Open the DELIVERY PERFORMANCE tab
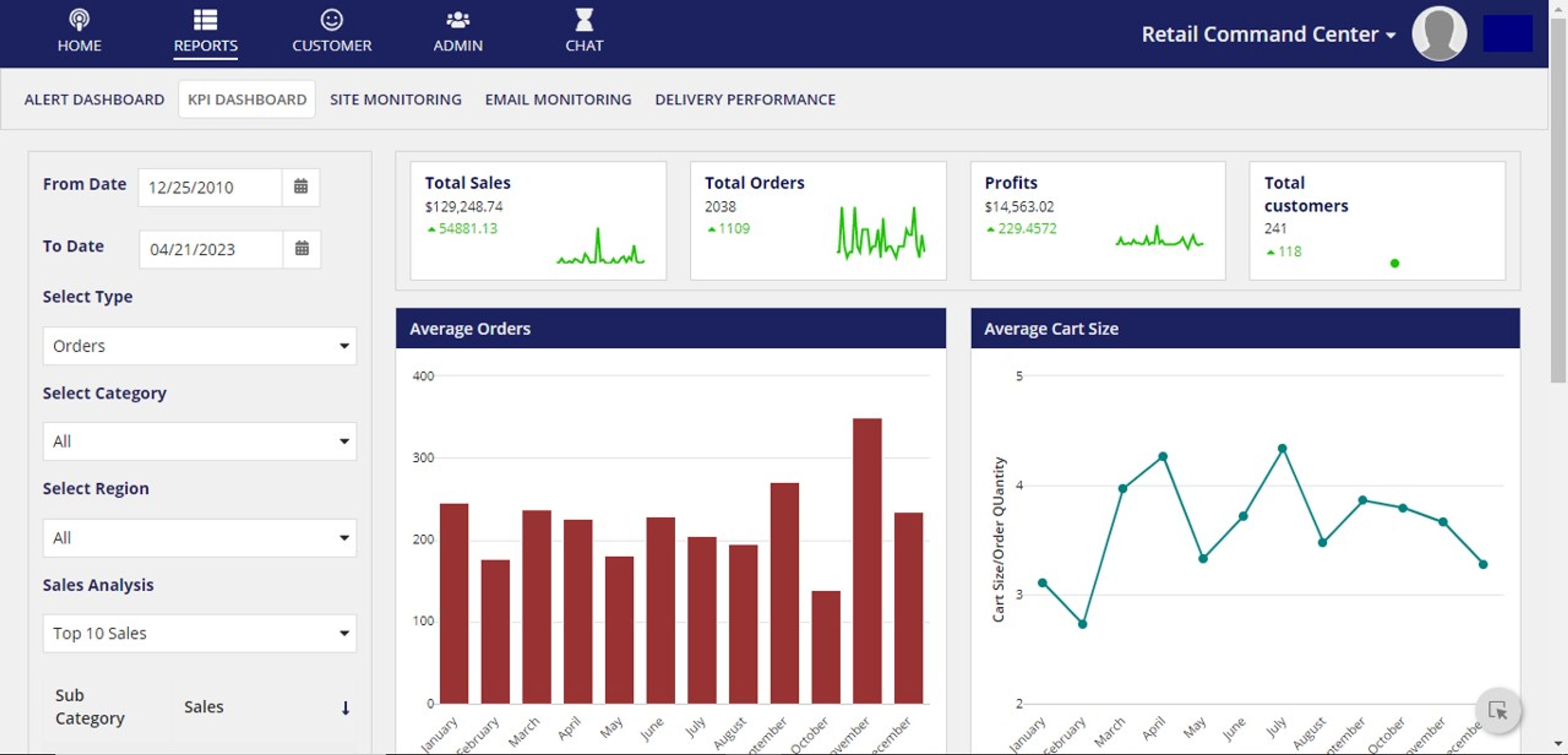1568x755 pixels. click(745, 99)
